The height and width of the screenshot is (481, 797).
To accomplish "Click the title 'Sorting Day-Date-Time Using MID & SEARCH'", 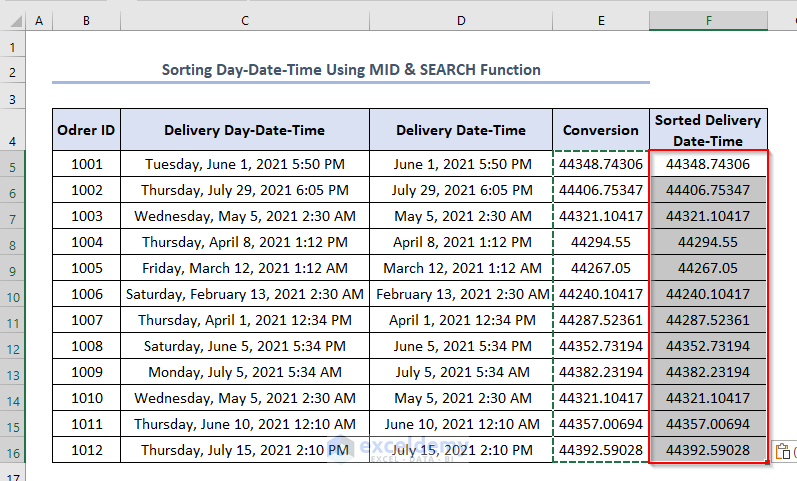I will point(350,70).
